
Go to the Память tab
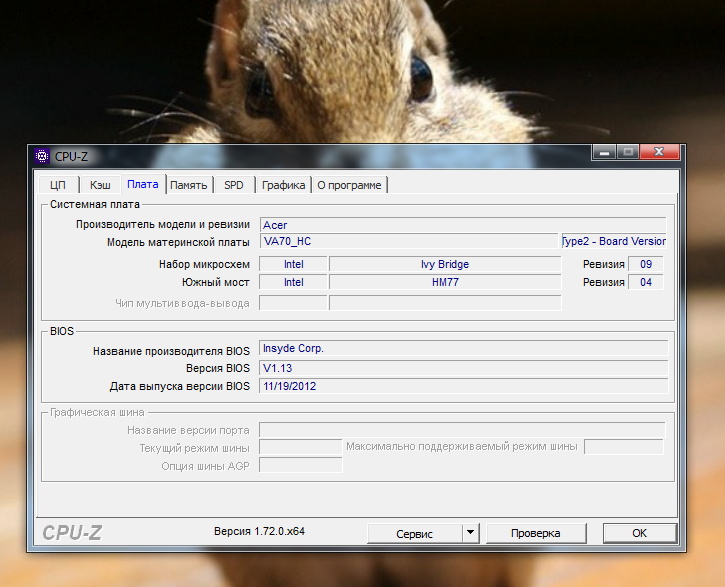click(189, 185)
